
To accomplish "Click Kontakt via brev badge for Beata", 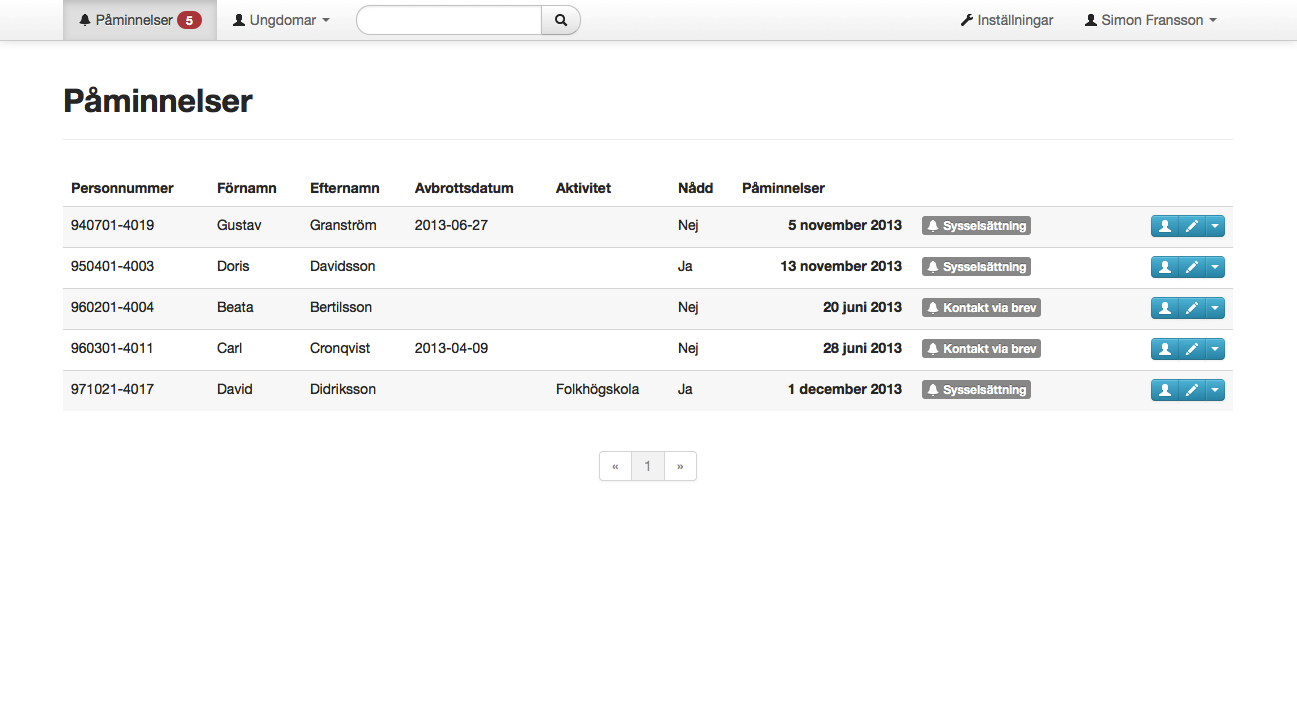I will point(981,308).
